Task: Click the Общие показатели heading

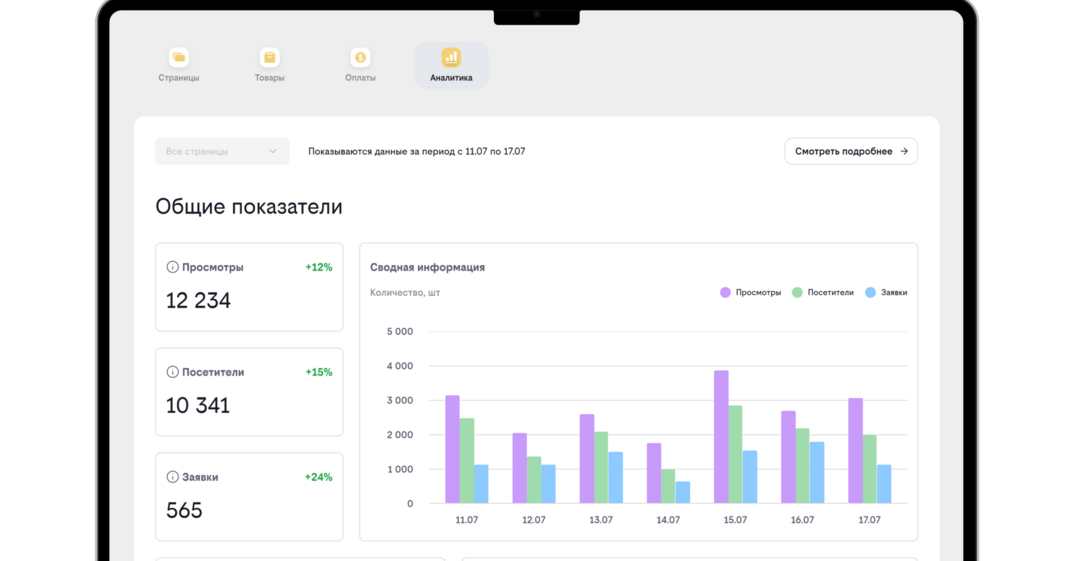Action: click(249, 206)
